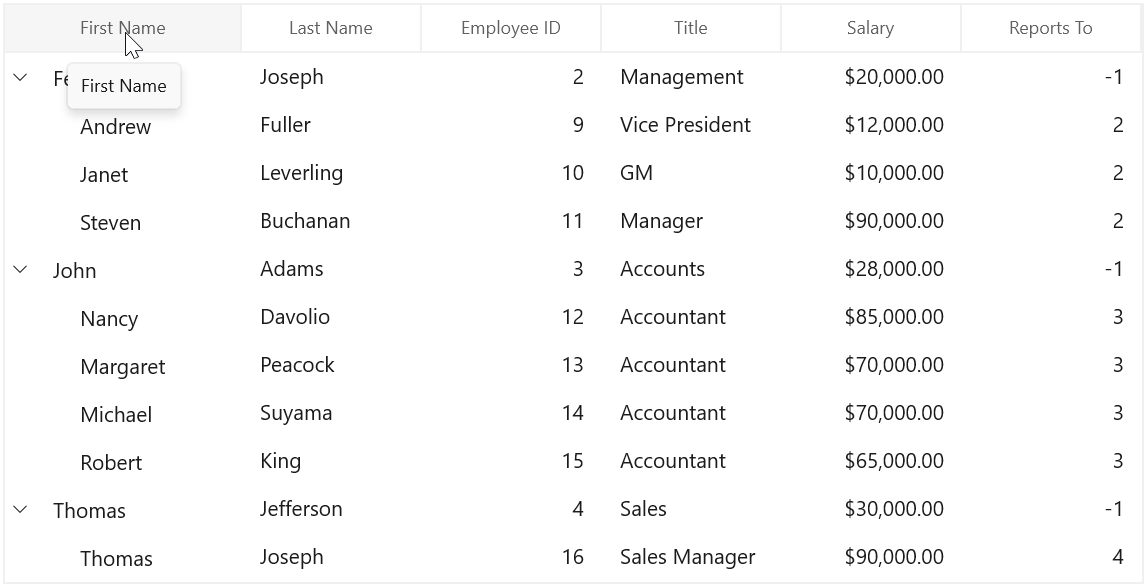Click the Reports To column header
The image size is (1148, 587).
(1051, 28)
